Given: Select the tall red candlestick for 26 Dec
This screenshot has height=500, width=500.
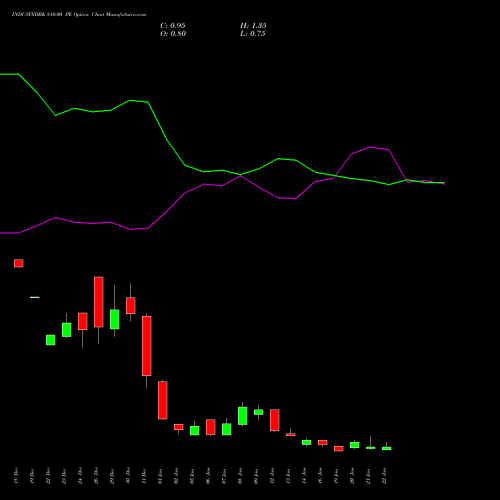Looking at the screenshot, I should click(x=99, y=302).
